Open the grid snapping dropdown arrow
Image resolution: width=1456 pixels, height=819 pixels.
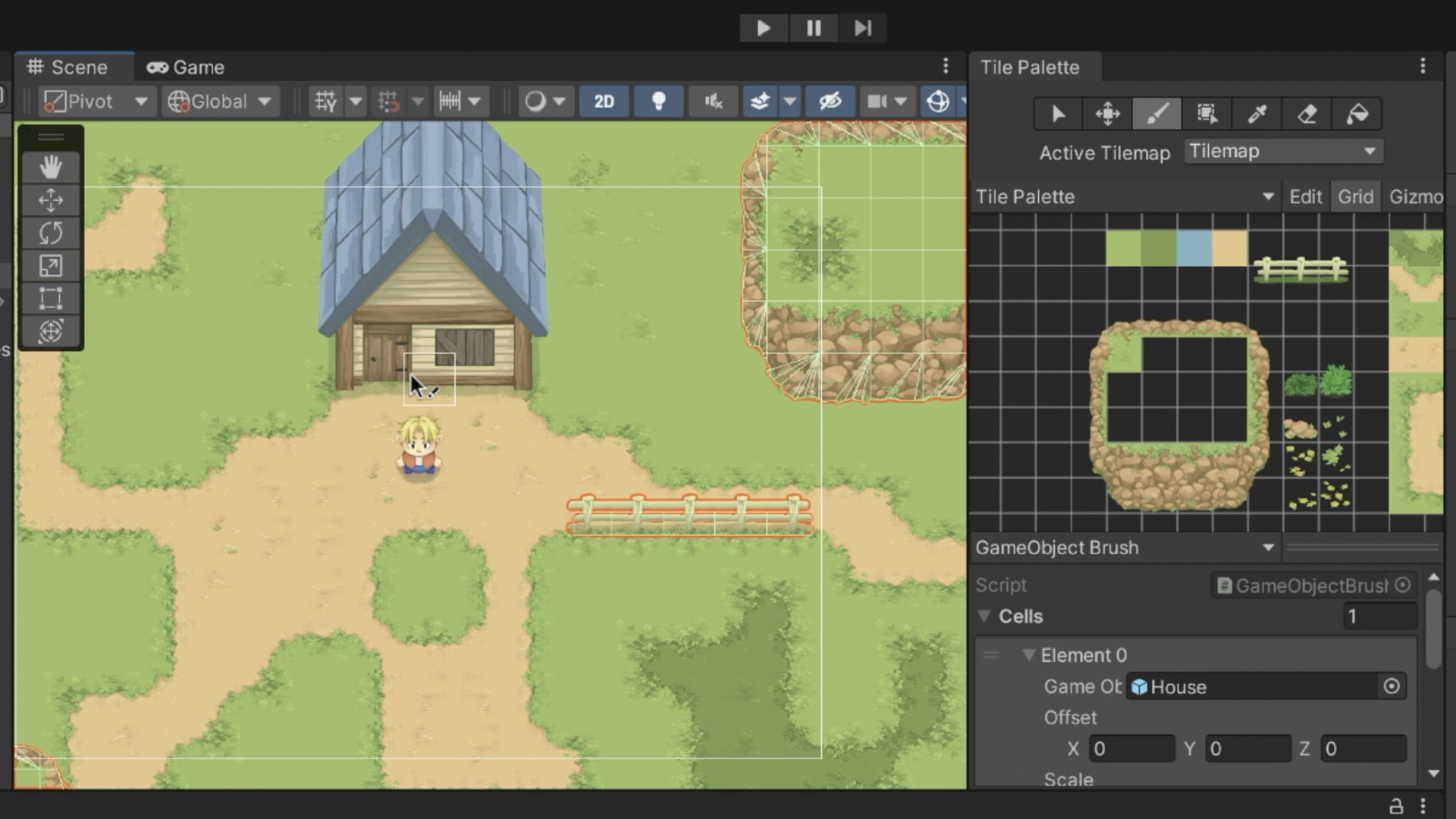418,101
